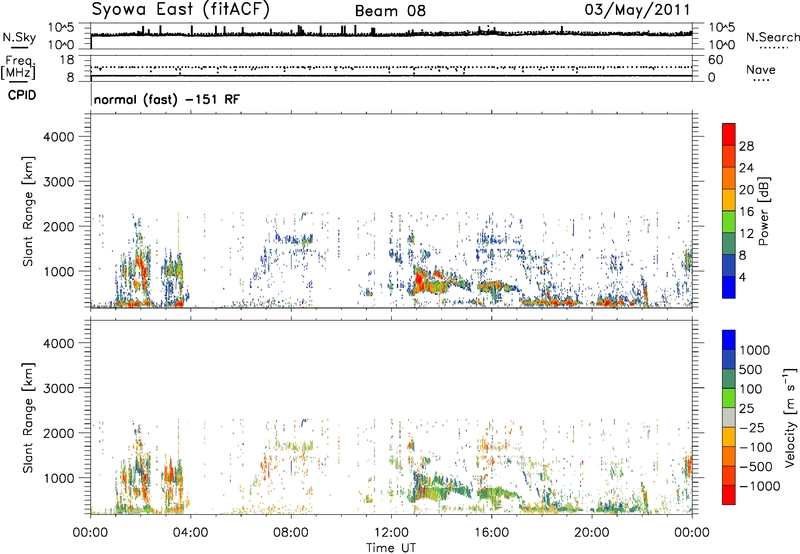Click the "16:00" time axis tick label
This screenshot has width=800, height=554.
pos(491,533)
